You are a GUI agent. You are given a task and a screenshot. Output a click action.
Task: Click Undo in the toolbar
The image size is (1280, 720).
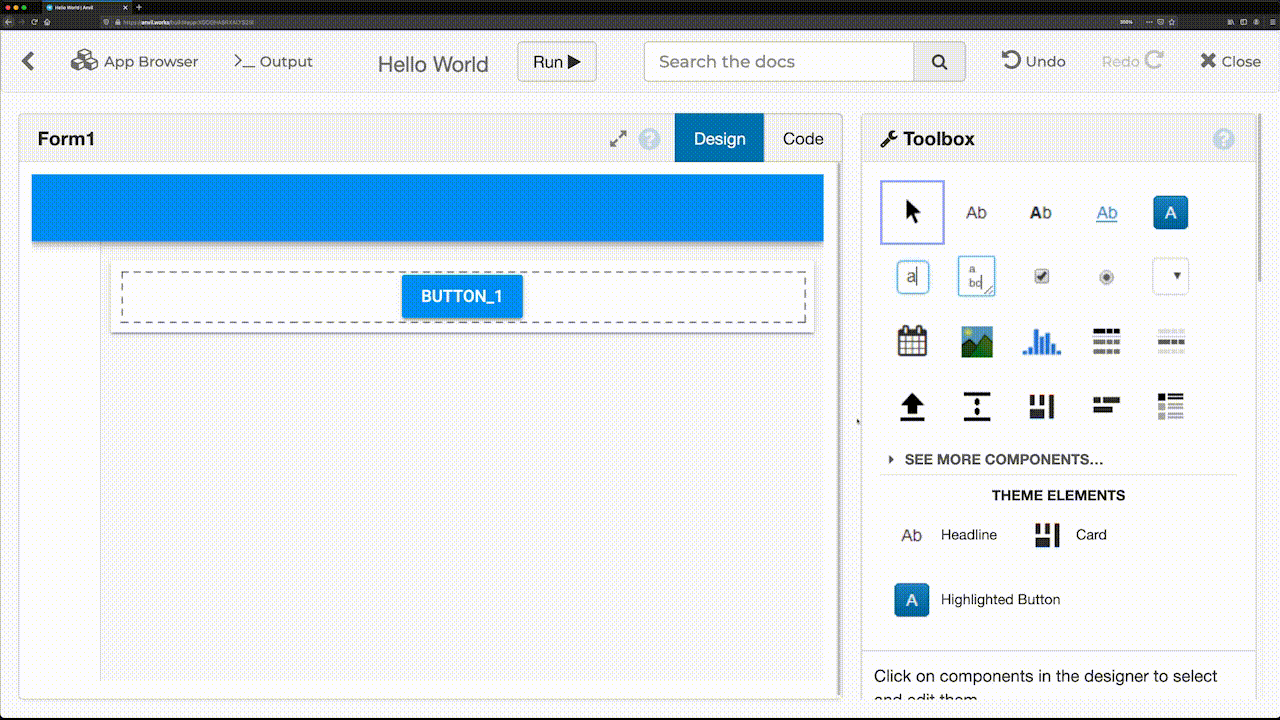pyautogui.click(x=1033, y=61)
